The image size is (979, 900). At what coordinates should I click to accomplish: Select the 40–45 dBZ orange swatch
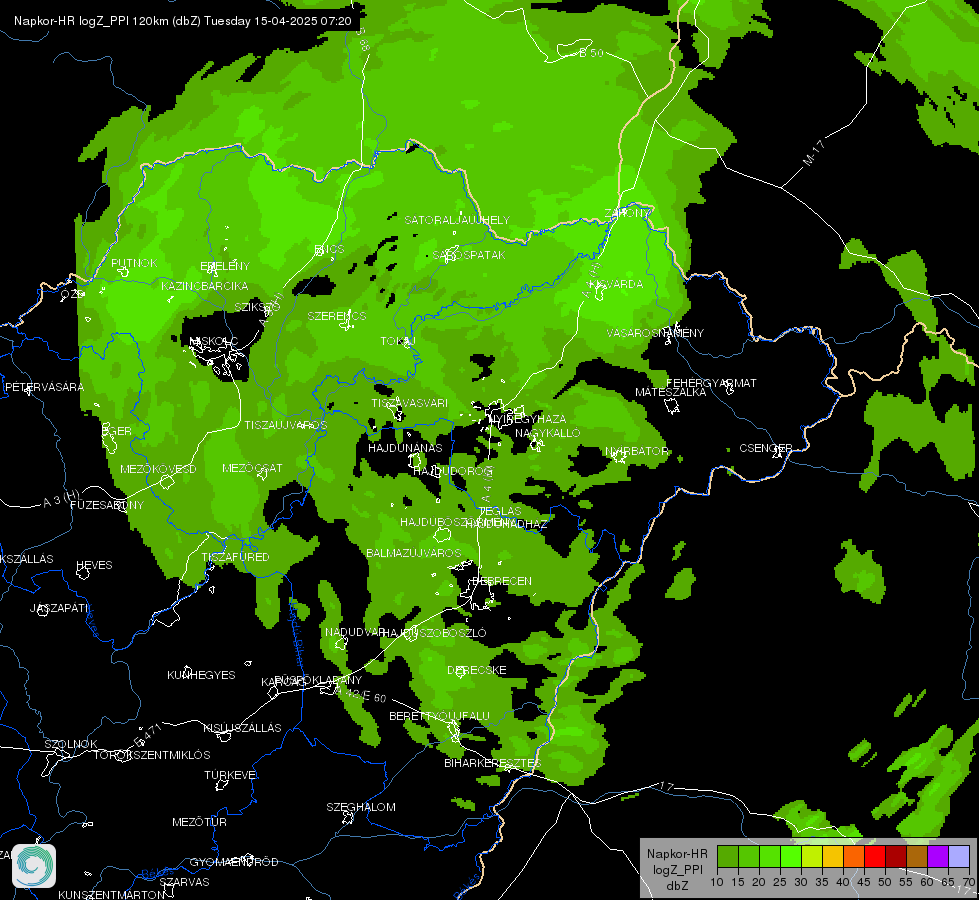tap(854, 857)
